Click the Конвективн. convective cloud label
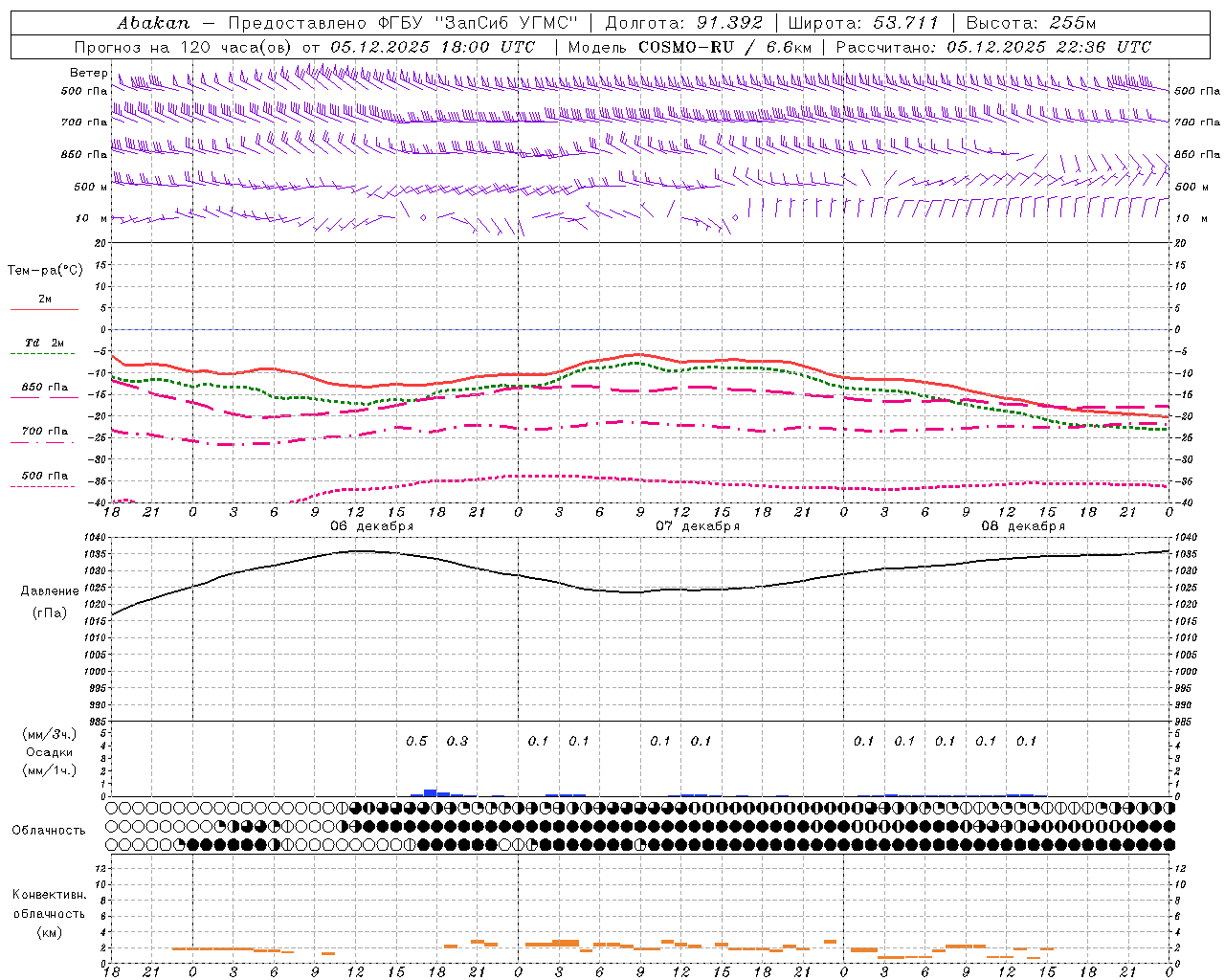Image resolution: width=1225 pixels, height=980 pixels. (49, 894)
